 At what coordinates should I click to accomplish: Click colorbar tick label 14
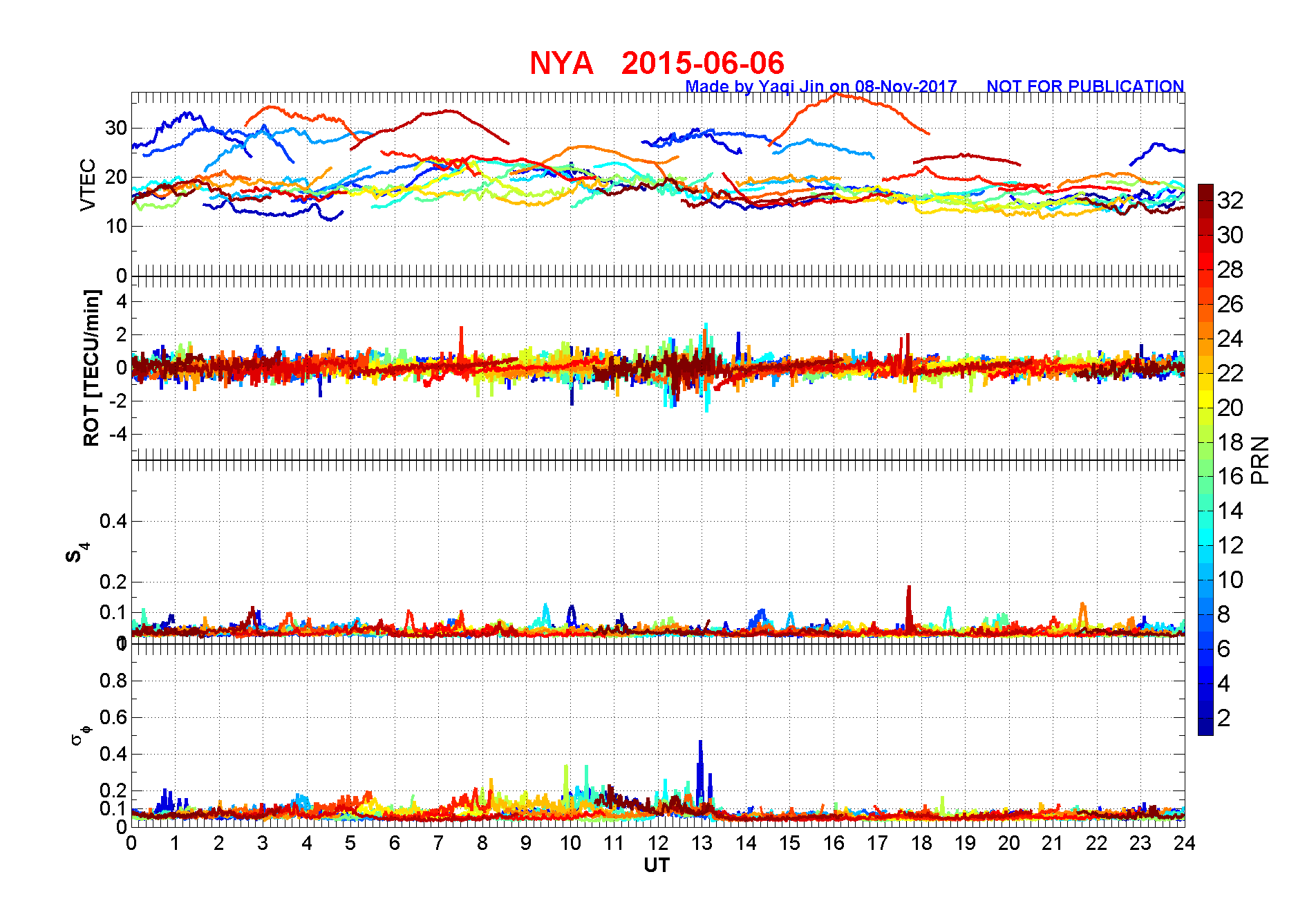tap(1230, 511)
